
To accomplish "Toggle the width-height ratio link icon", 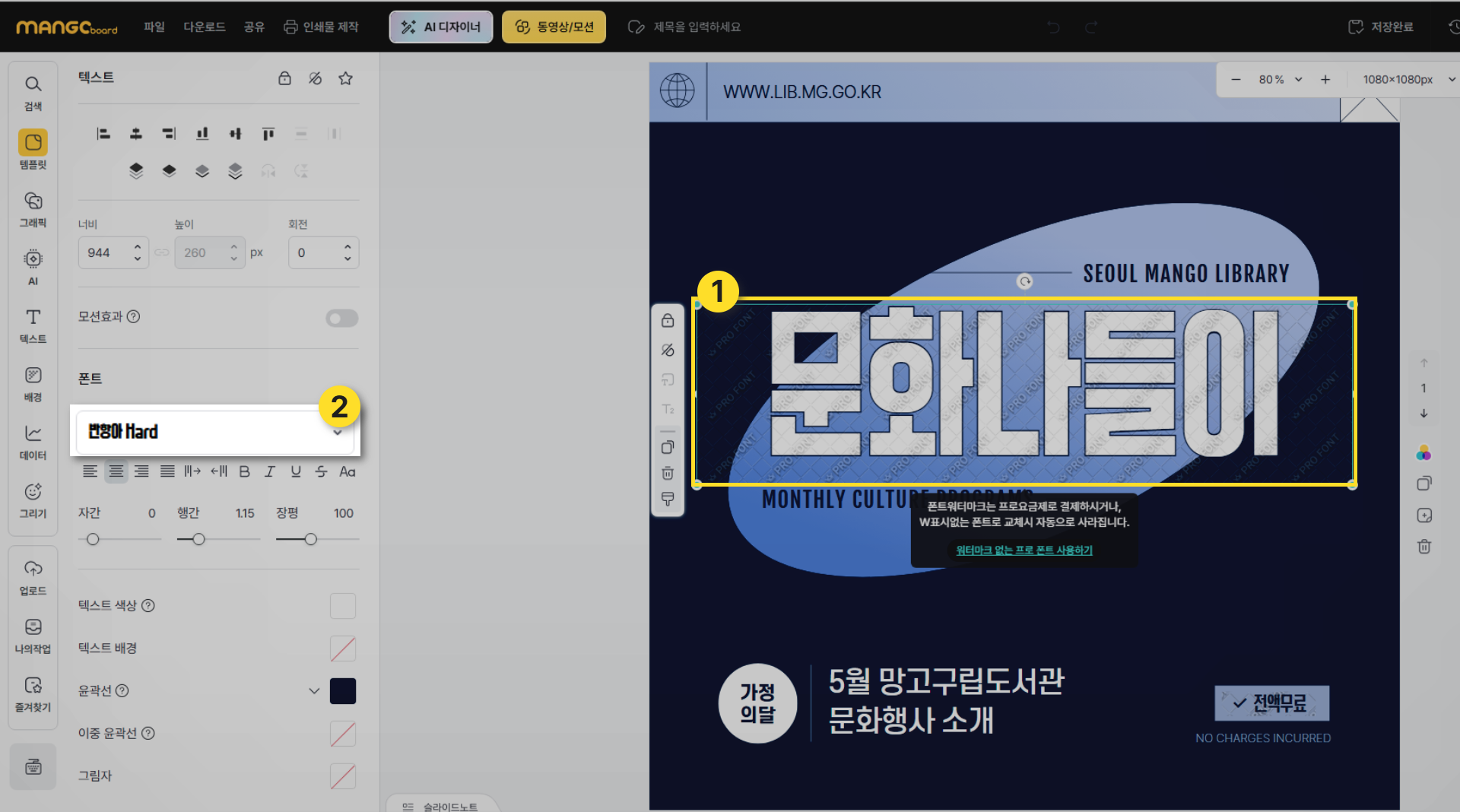I will pyautogui.click(x=162, y=252).
